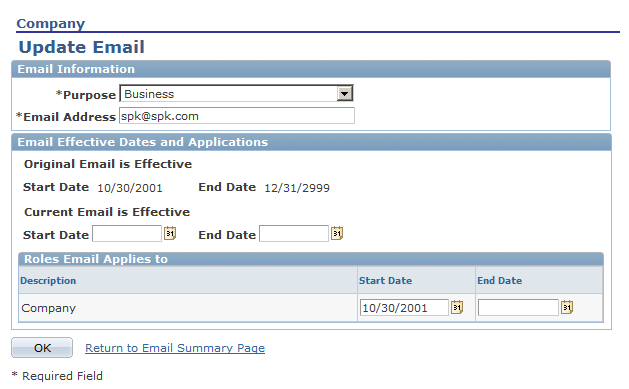Click the roles table End Date header
Image resolution: width=629 pixels, height=389 pixels.
point(500,281)
